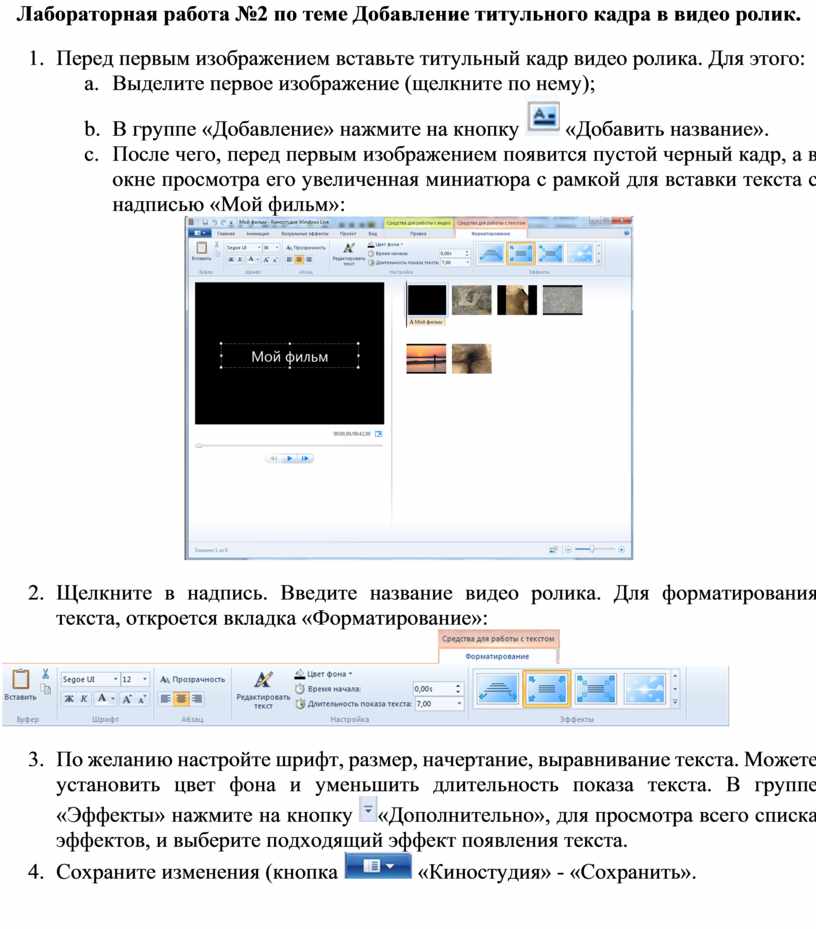Toggle center text alignment in lower ribbon
This screenshot has height=929, width=816.
tap(182, 698)
